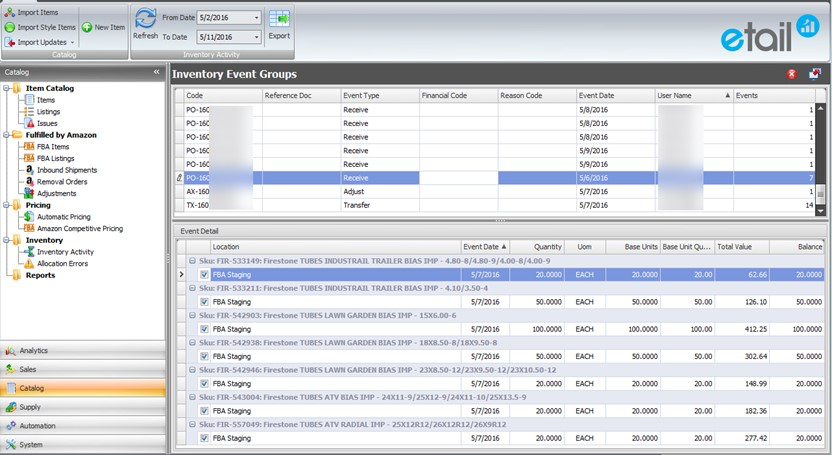Toggle checkbox for FIR-543004 FBA Staging row
The image size is (832, 455).
204,411
